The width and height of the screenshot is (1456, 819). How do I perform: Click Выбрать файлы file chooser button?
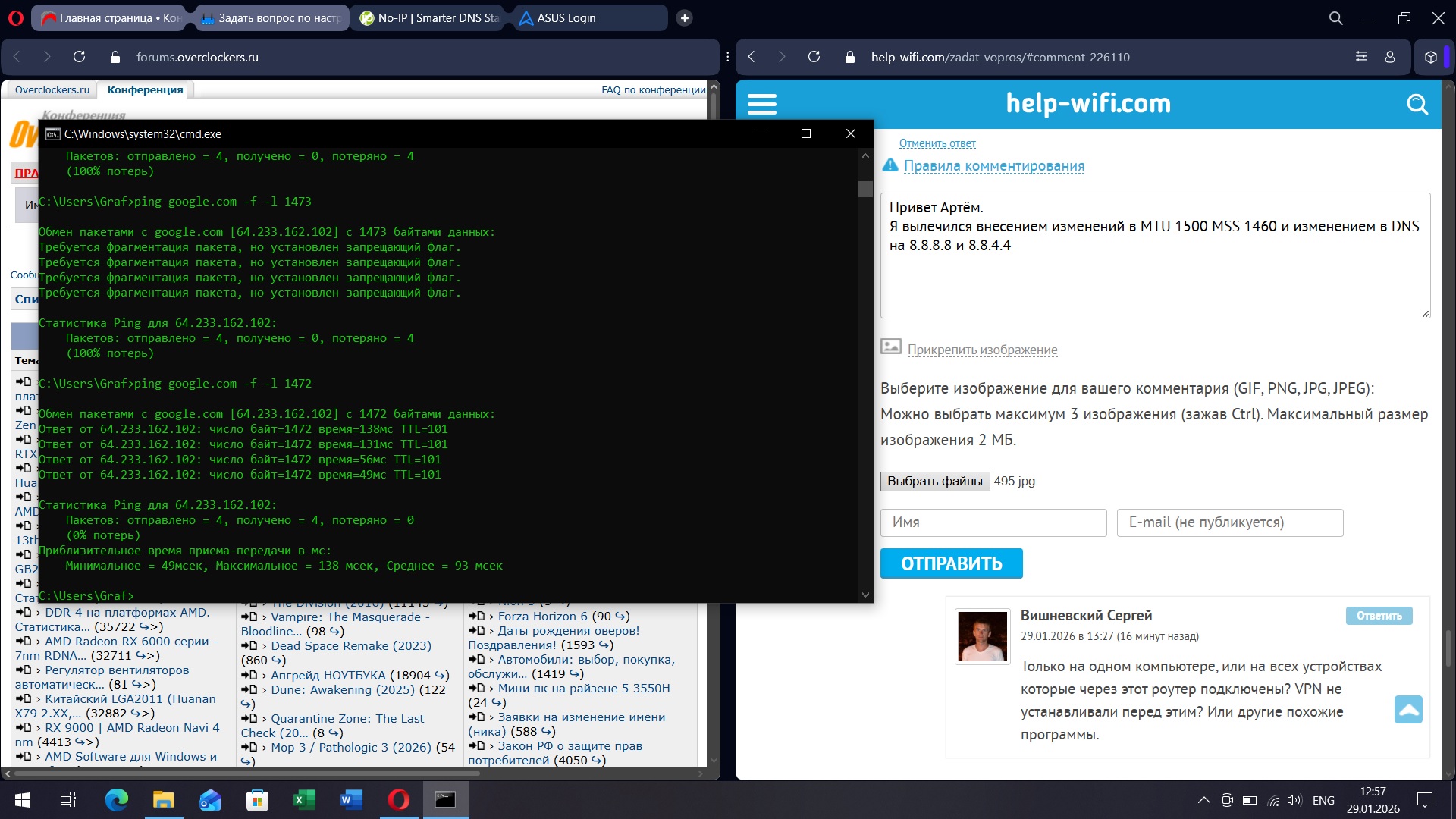934,482
